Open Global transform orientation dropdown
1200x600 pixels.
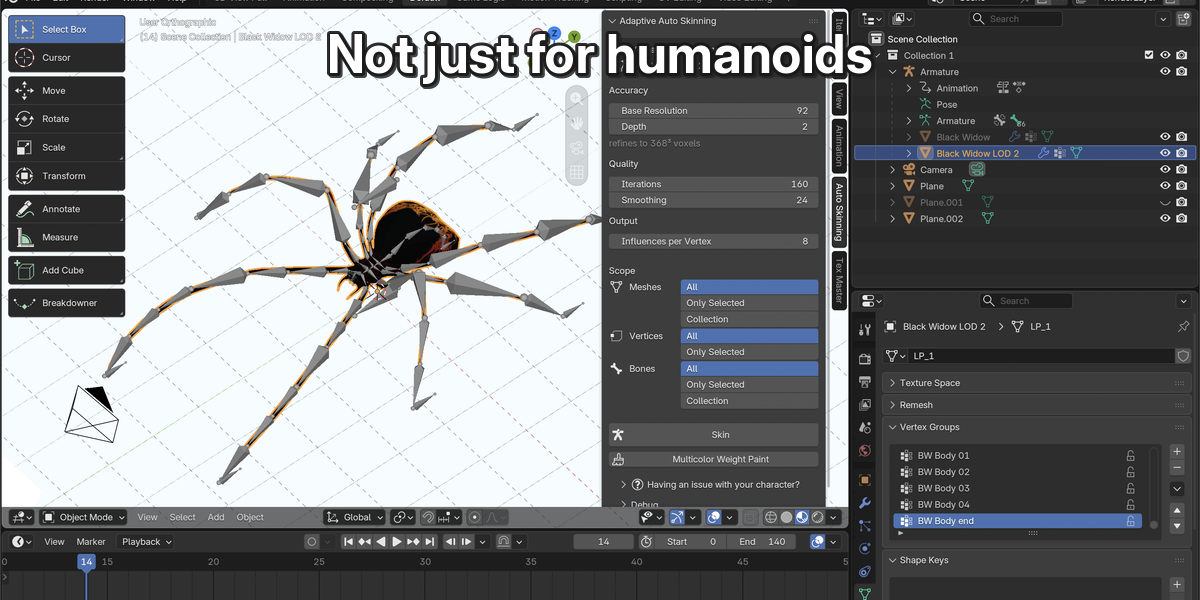click(x=354, y=517)
